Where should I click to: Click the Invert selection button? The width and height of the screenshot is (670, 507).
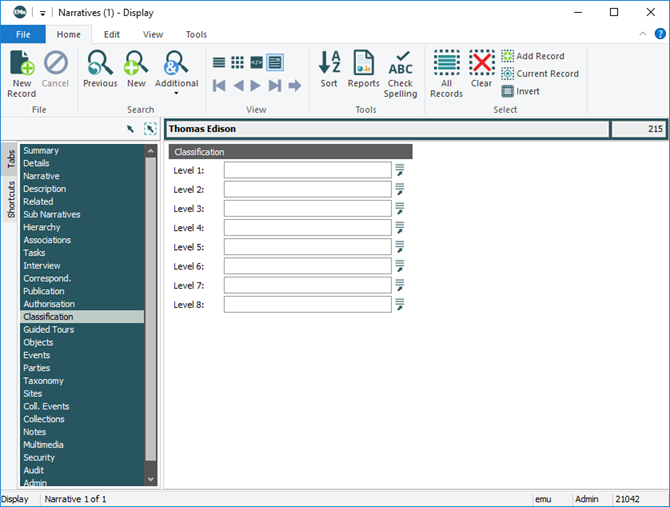click(x=520, y=91)
